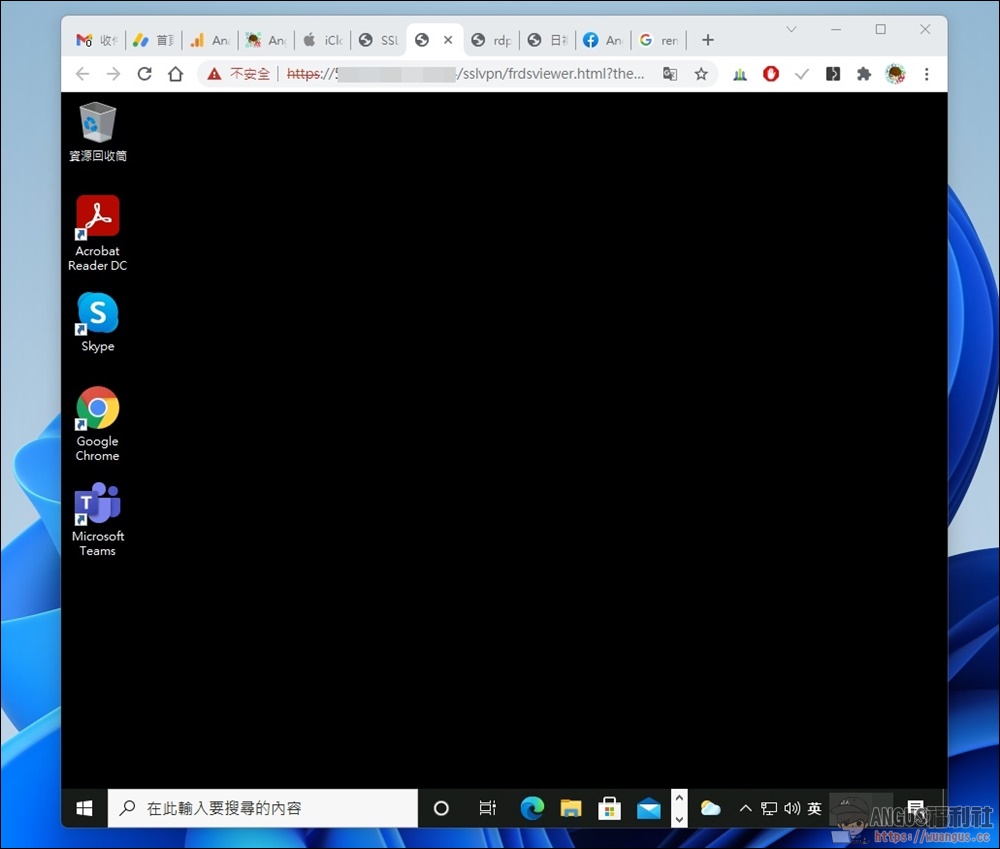This screenshot has height=849, width=1000.
Task: Select the Google Chrome desktop shortcut
Action: (97, 424)
